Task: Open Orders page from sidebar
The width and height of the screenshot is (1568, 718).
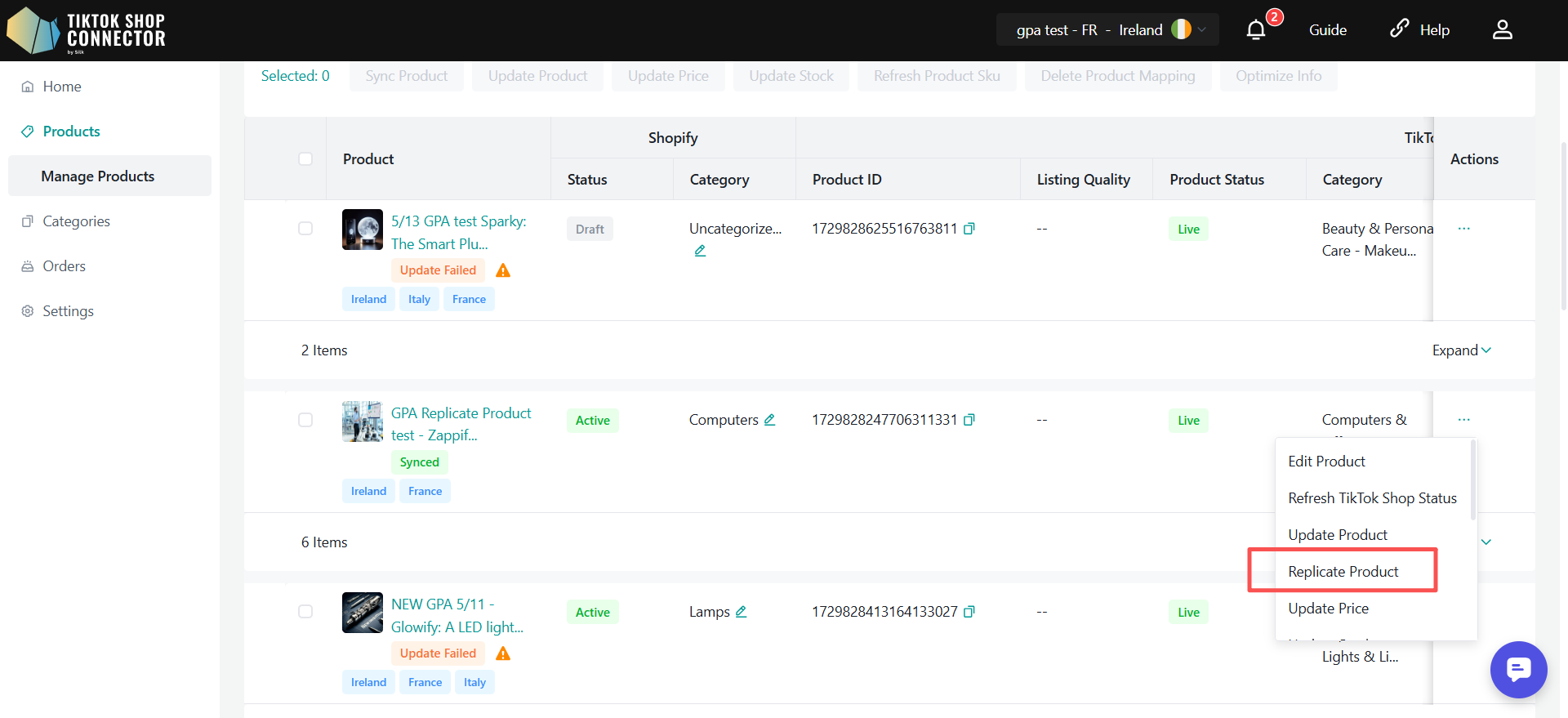Action: tap(64, 266)
